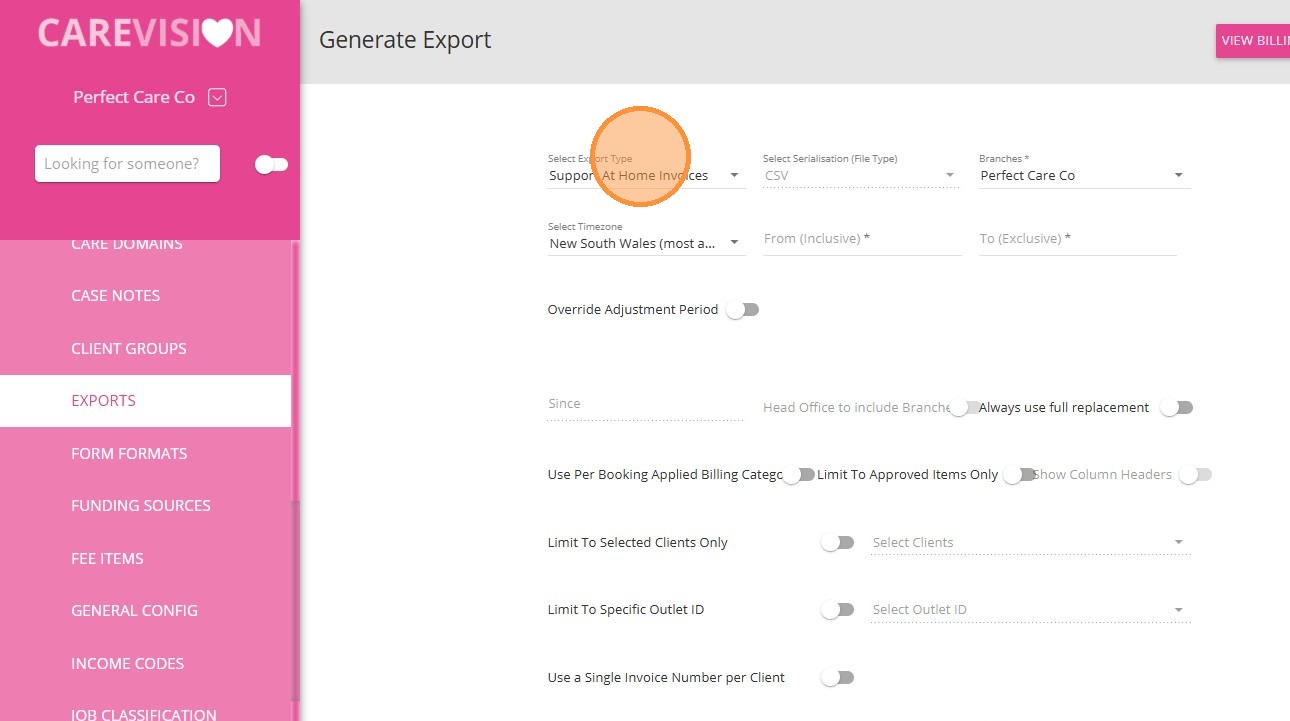Image resolution: width=1290 pixels, height=721 pixels.
Task: Toggle Always use full replacement
Action: tap(1176, 408)
